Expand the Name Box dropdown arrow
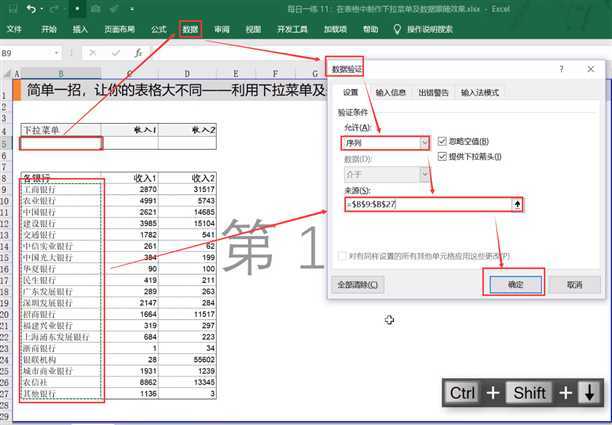Screen dimensions: 612x425 coord(57,53)
